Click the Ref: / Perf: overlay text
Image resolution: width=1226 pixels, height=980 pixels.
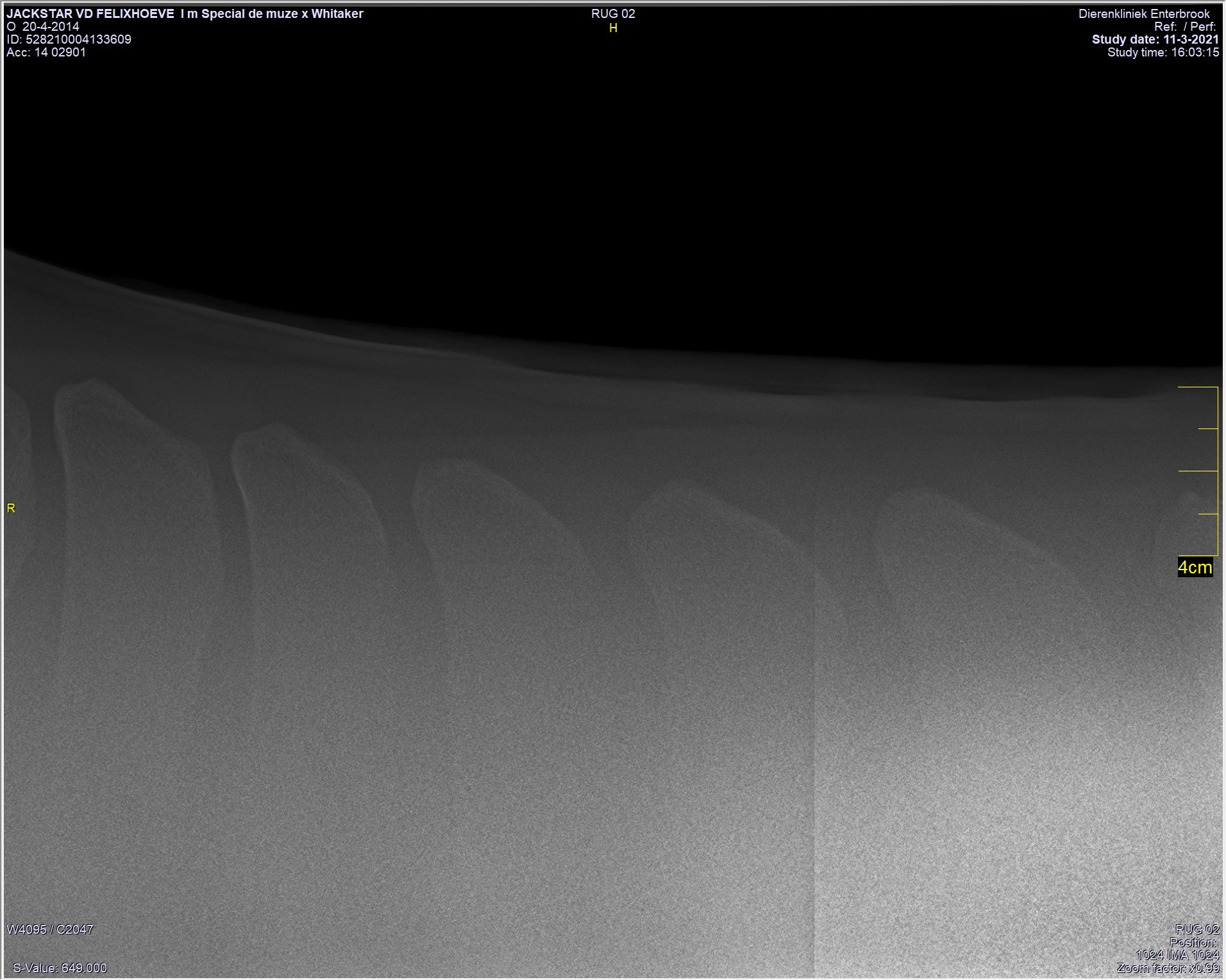(1185, 27)
